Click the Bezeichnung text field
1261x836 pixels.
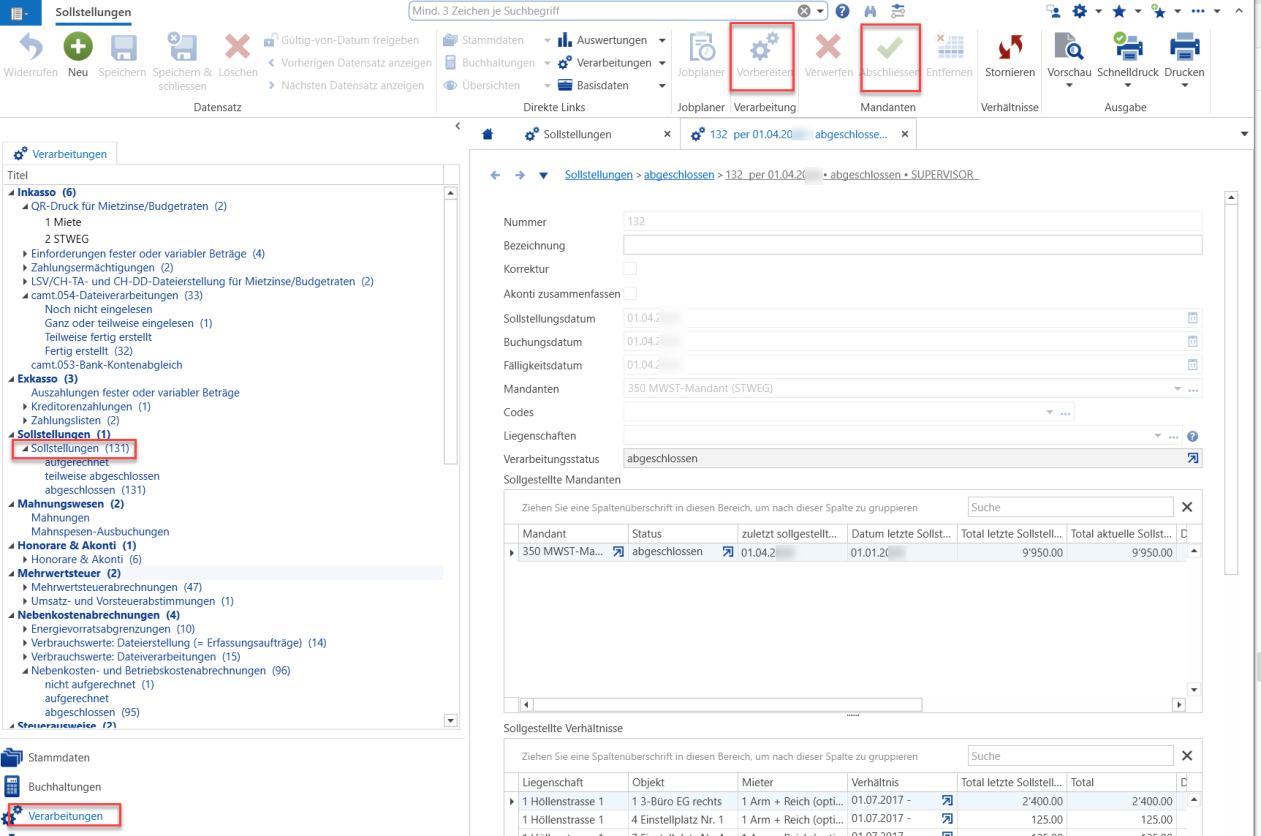[x=912, y=245]
